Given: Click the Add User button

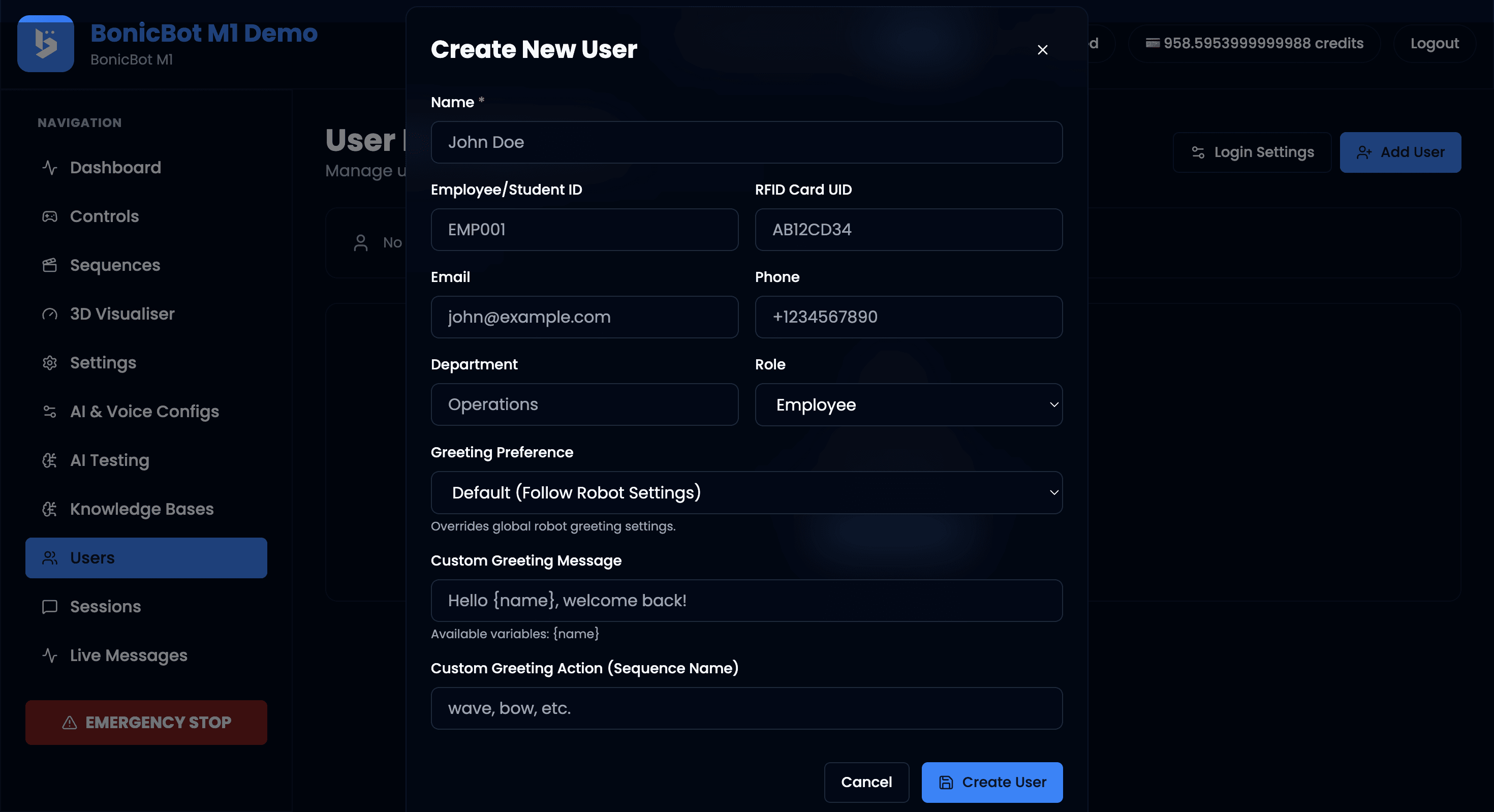Looking at the screenshot, I should [1400, 152].
